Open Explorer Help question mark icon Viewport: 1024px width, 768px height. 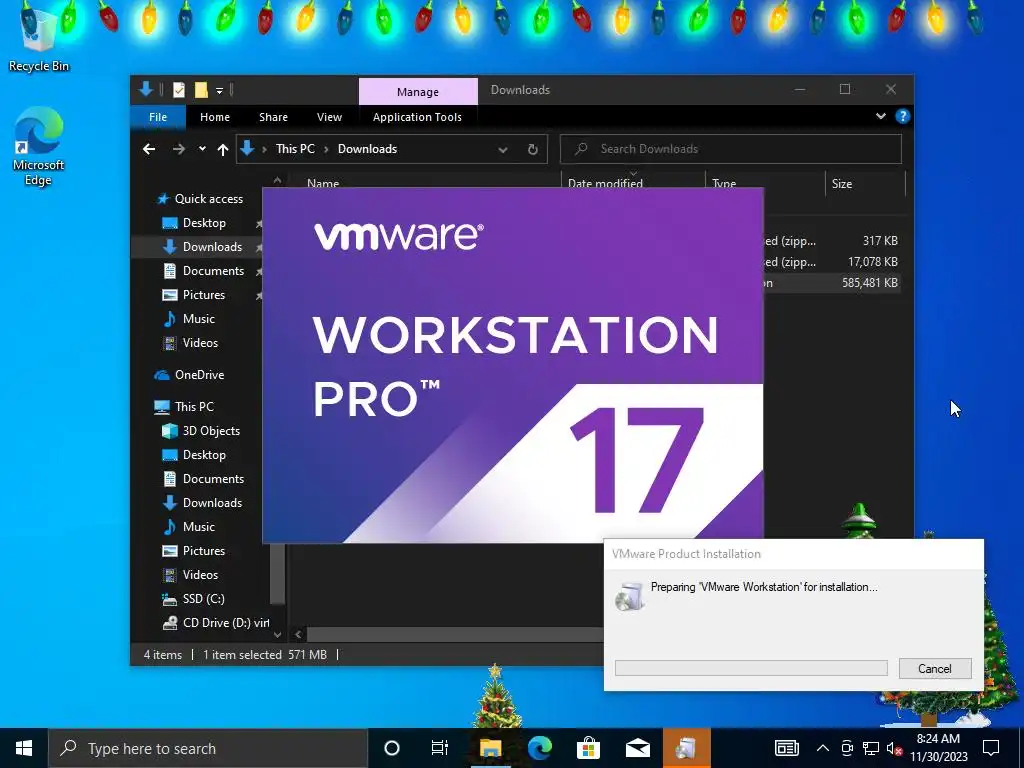pos(903,116)
